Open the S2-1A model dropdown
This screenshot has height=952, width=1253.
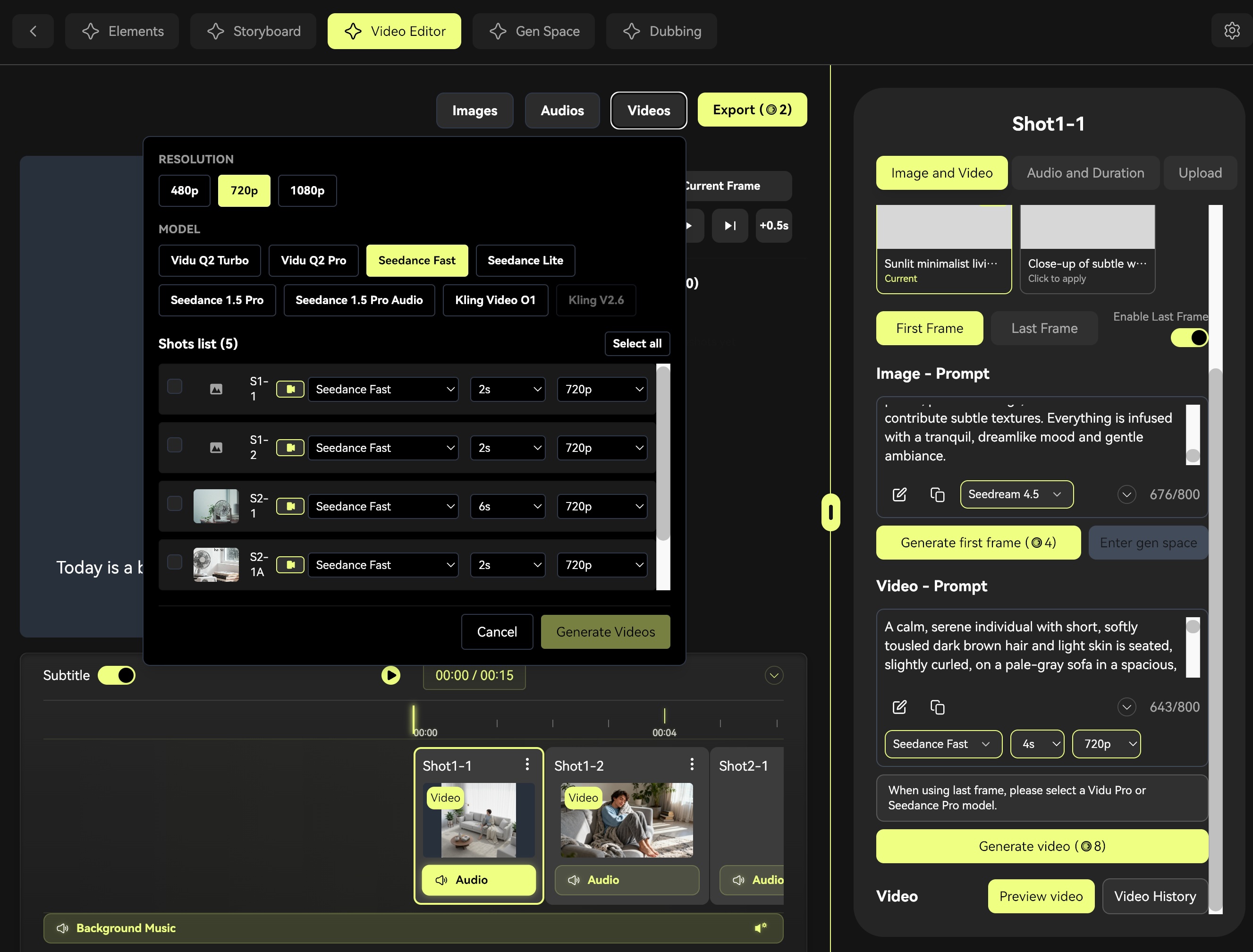(383, 565)
